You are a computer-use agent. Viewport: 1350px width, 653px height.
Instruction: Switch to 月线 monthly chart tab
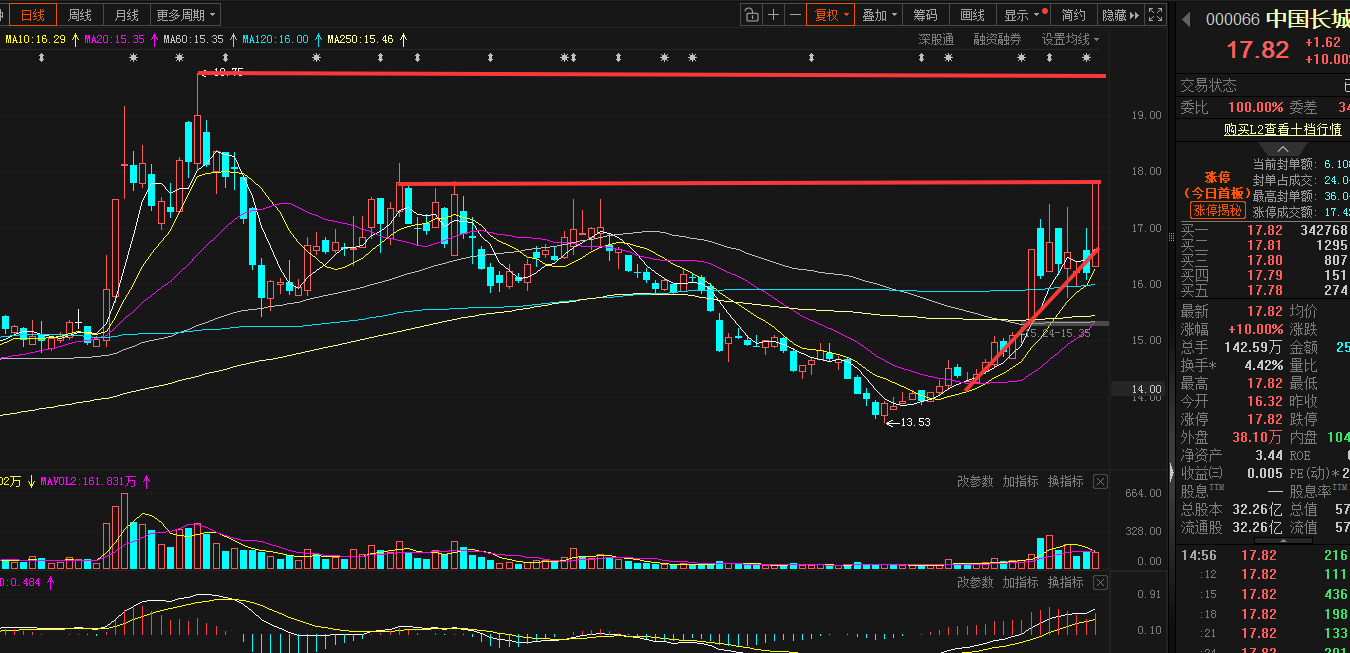[127, 15]
